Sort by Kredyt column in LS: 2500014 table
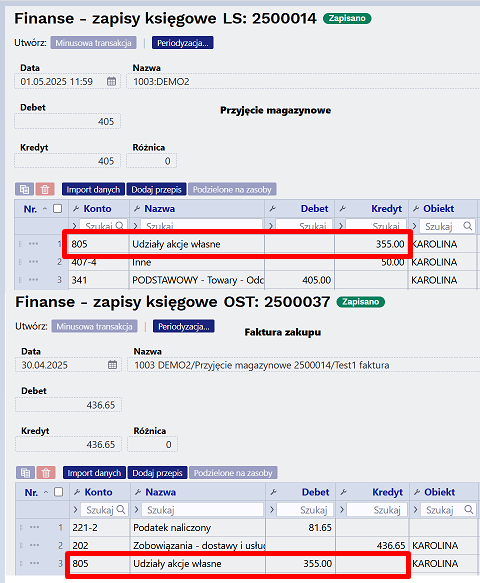This screenshot has width=480, height=583. 386,209
